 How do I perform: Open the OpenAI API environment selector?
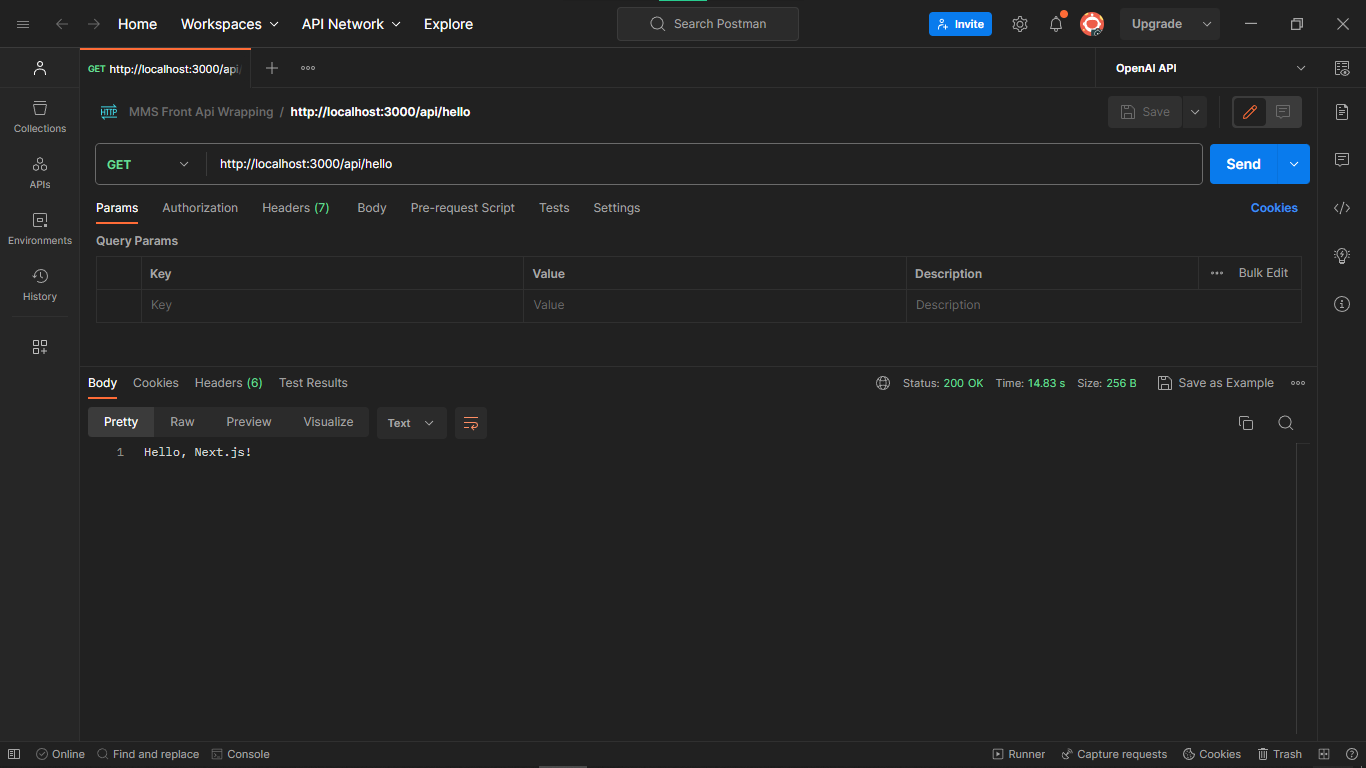click(1211, 68)
